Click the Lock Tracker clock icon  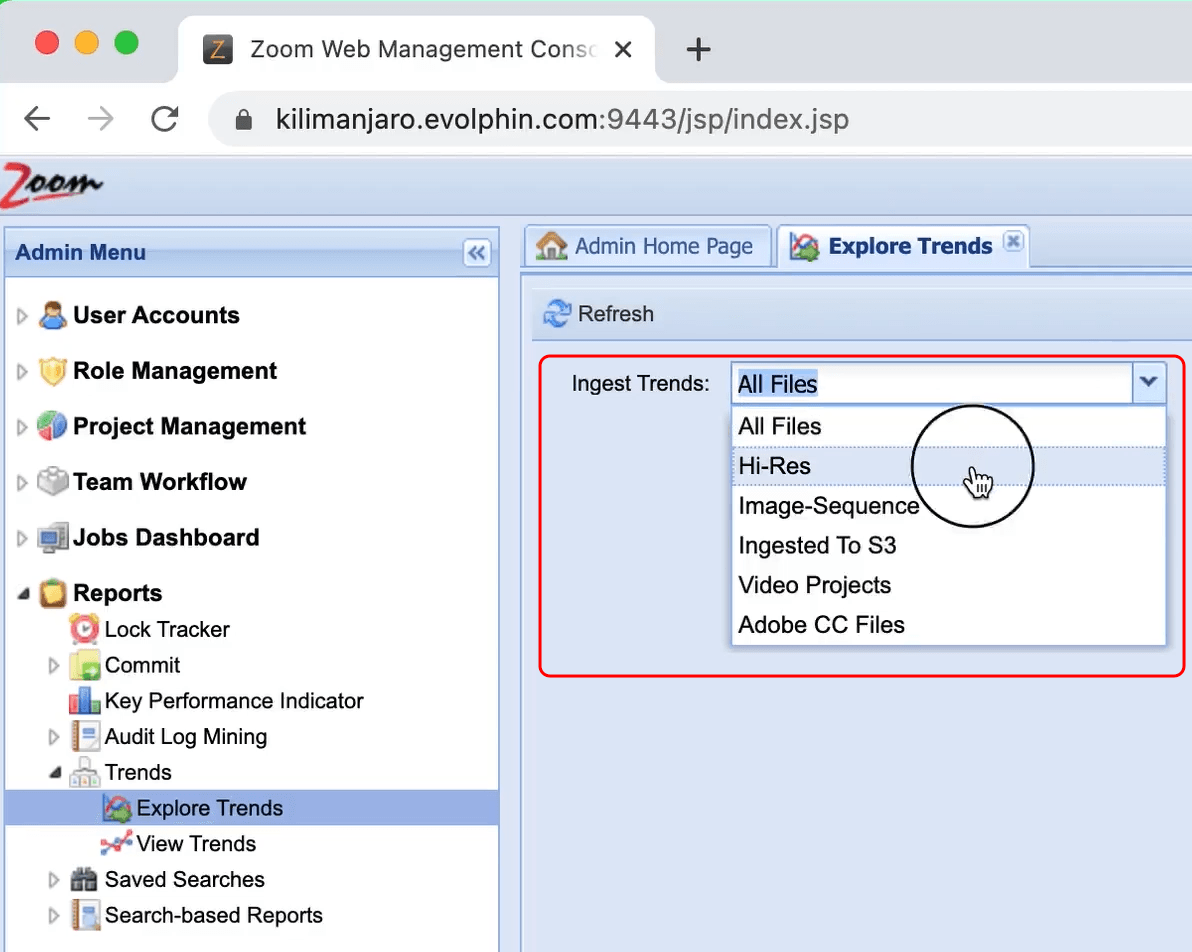[84, 629]
